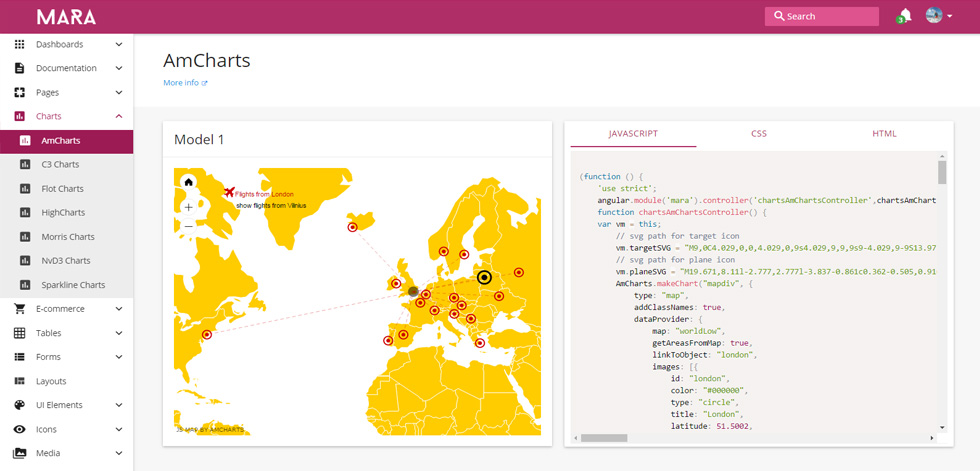Click the Forms list icon
Image resolution: width=980 pixels, height=471 pixels.
19,357
